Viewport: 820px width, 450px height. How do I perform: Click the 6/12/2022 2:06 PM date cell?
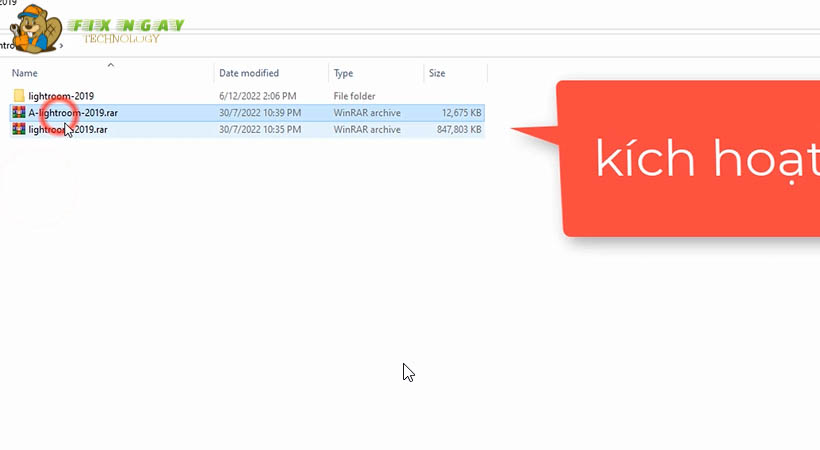tap(255, 96)
